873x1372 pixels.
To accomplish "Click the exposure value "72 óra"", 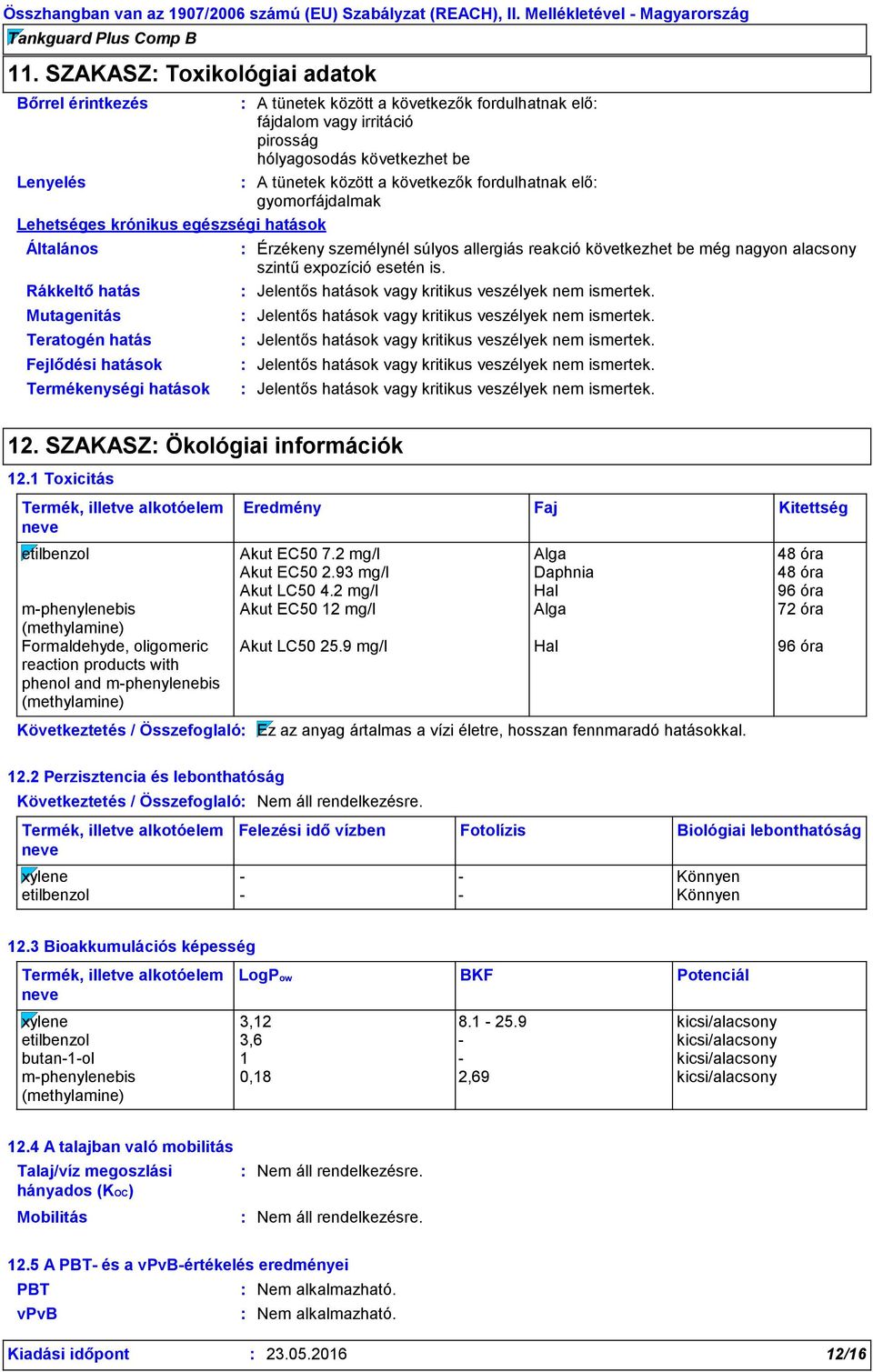I will 800,609.
